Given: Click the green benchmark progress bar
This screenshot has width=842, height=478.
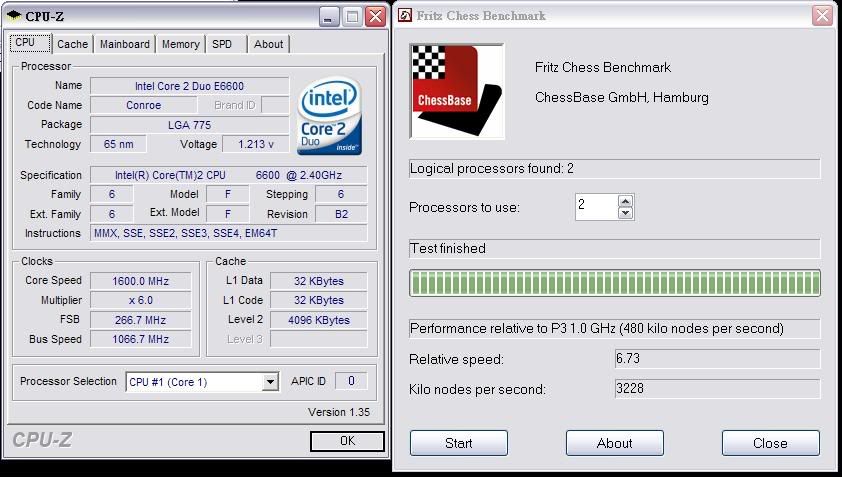Looking at the screenshot, I should click(x=615, y=283).
